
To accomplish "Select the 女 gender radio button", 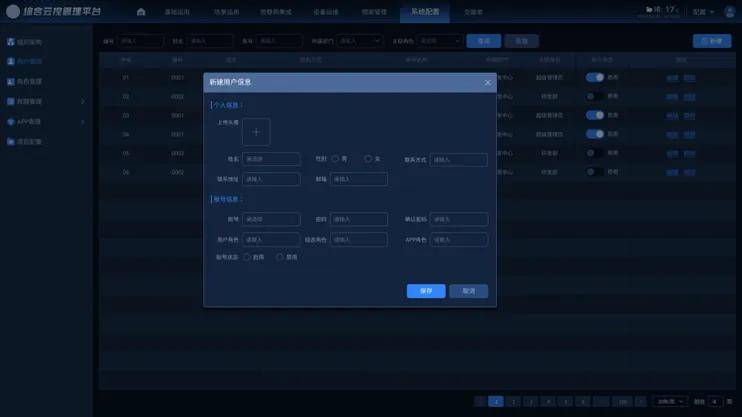I will click(368, 159).
